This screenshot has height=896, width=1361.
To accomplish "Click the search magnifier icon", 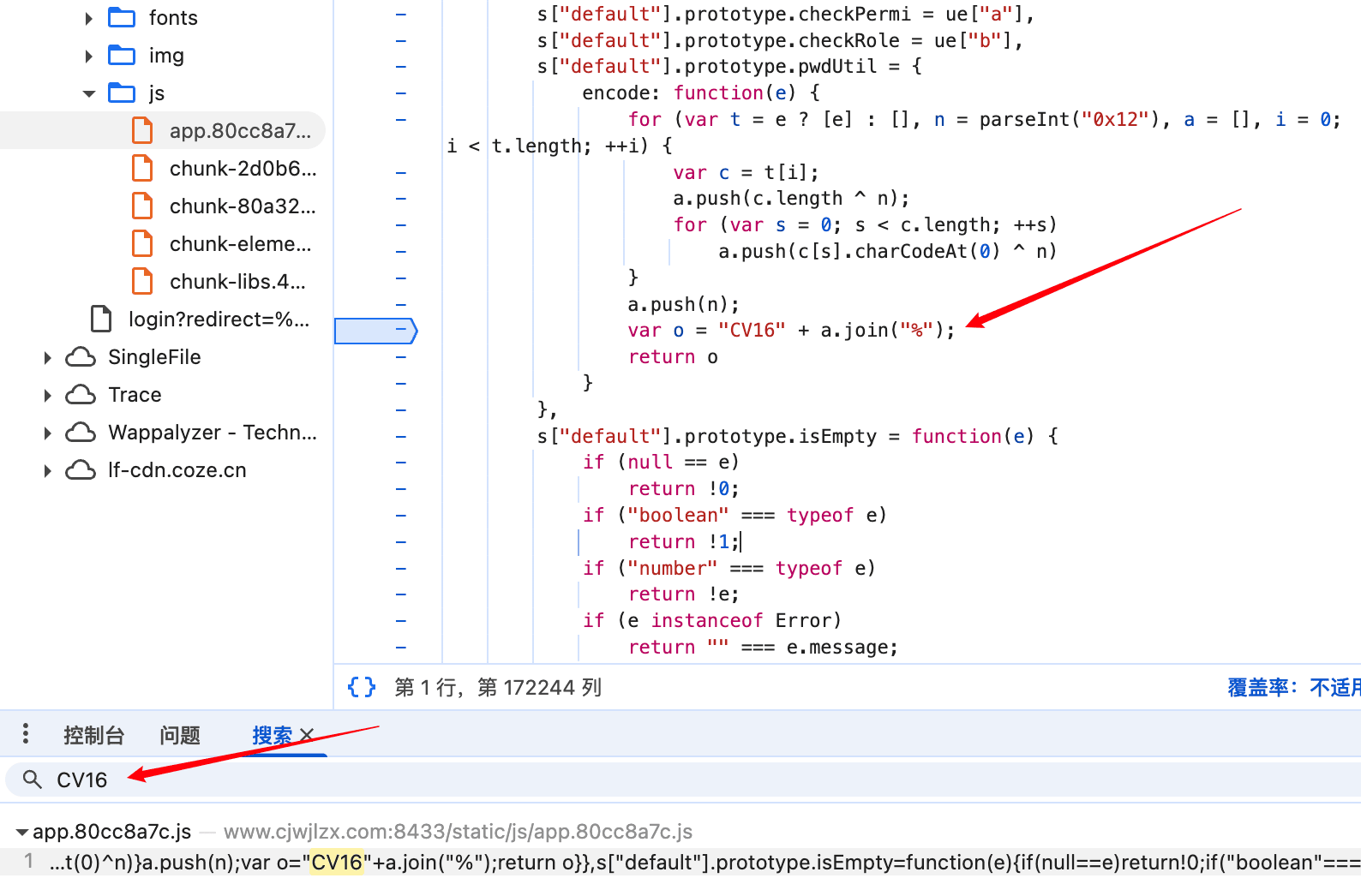I will click(33, 780).
